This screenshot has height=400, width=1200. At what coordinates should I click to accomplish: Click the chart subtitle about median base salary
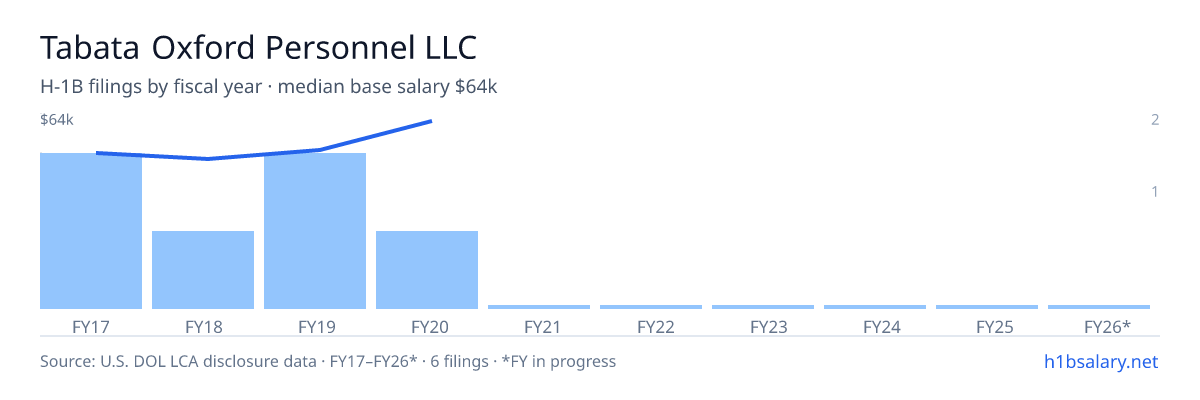(269, 87)
